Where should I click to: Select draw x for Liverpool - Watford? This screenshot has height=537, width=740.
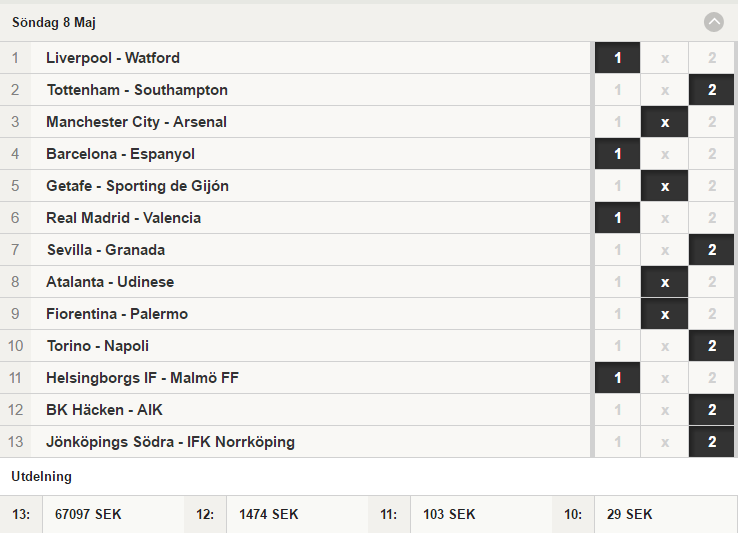pyautogui.click(x=664, y=58)
